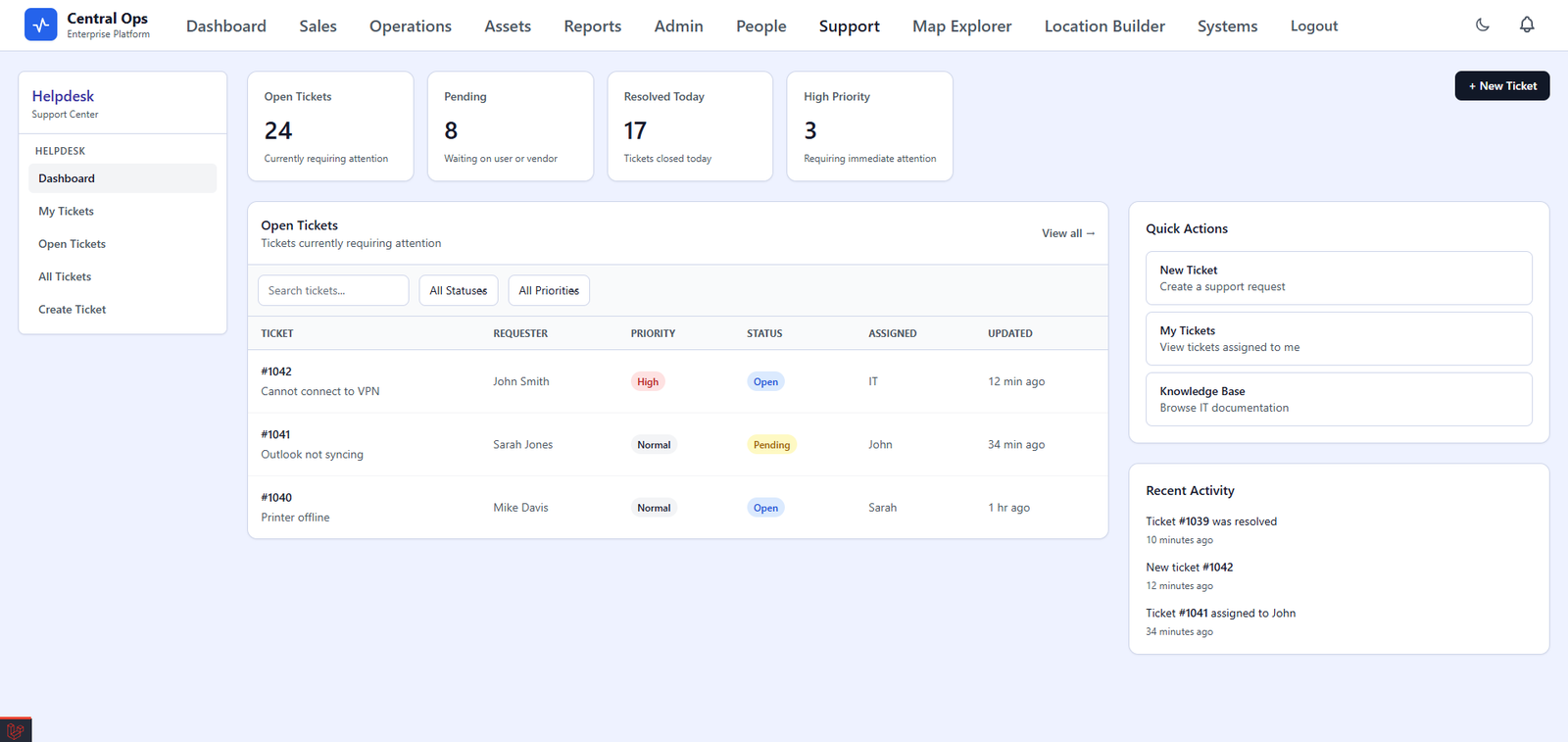Click the My Tickets quick action card
Screen dimensions: 1568x742
tap(1339, 339)
